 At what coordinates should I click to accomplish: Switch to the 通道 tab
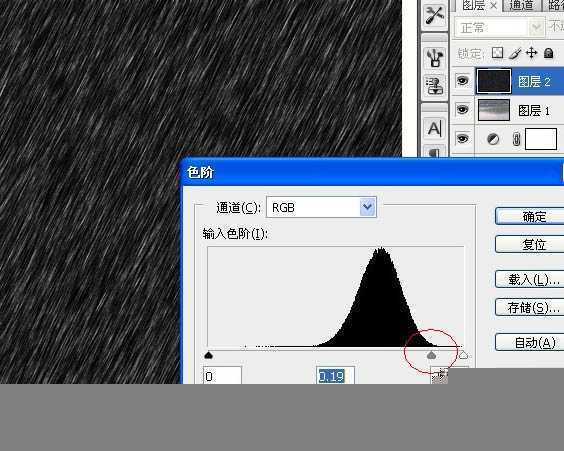click(x=521, y=5)
